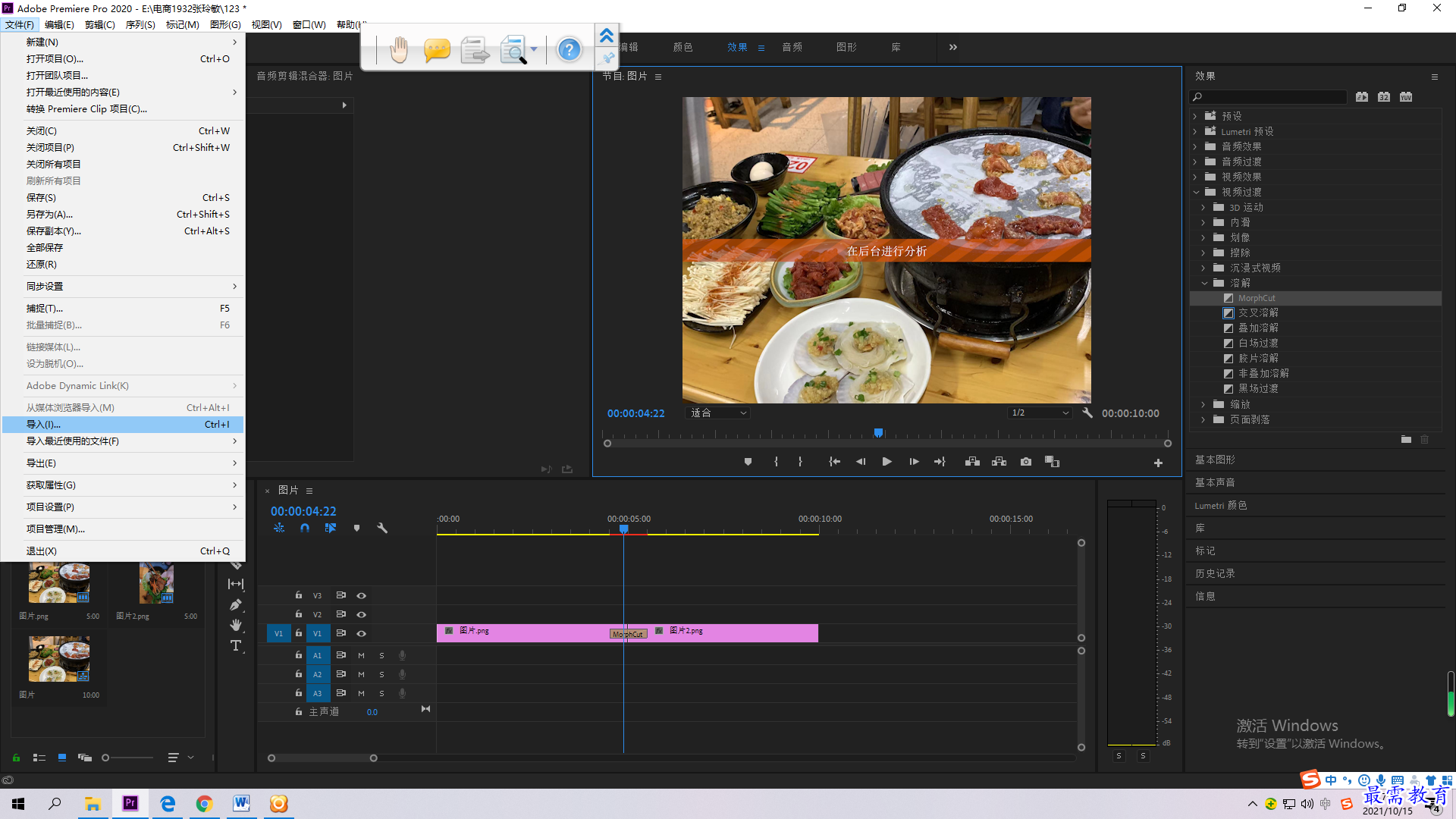
Task: Choose 保存(S) in File menu
Action: click(x=123, y=198)
